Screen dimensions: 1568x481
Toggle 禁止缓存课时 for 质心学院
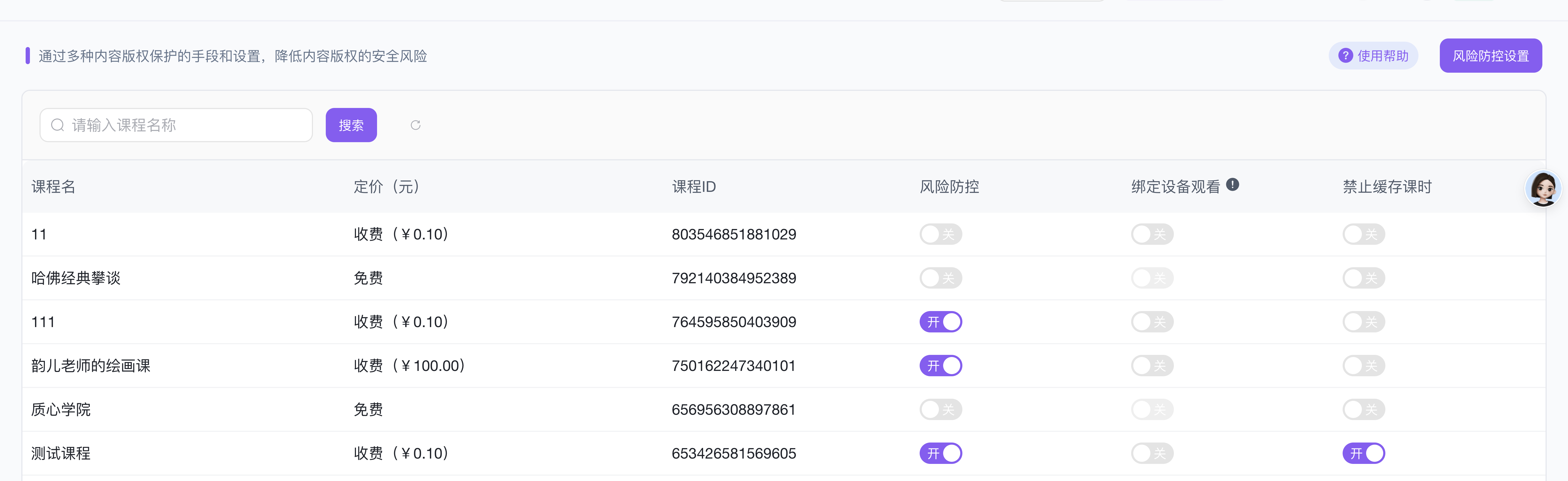(1363, 410)
